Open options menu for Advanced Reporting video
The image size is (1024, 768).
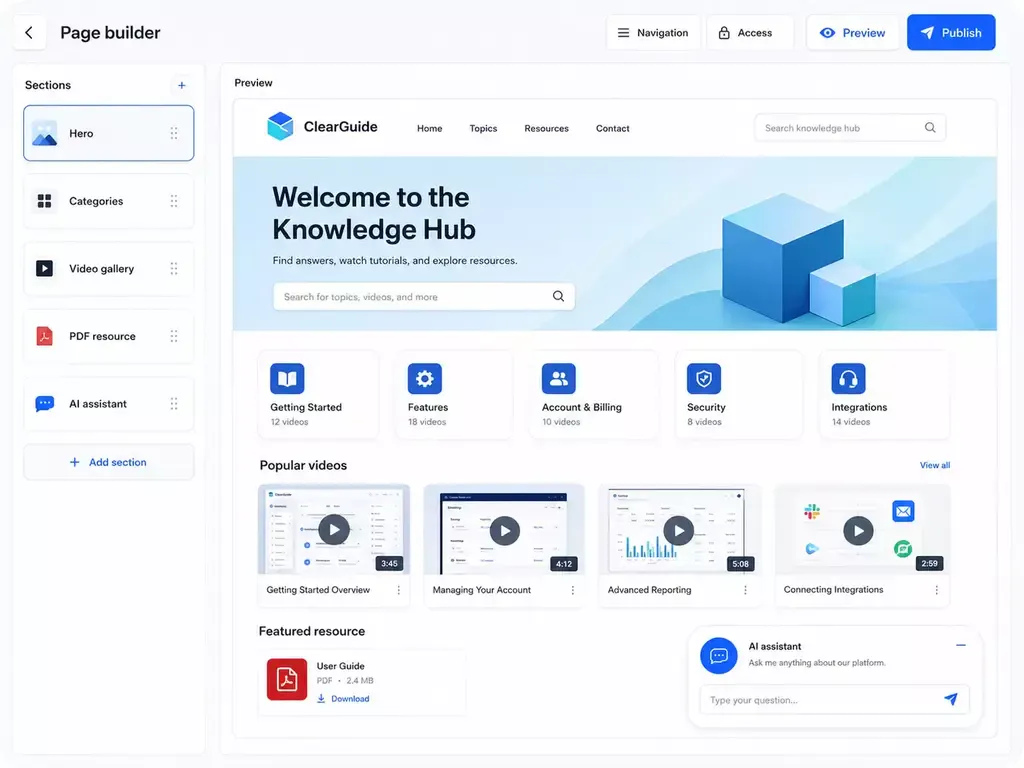point(745,590)
